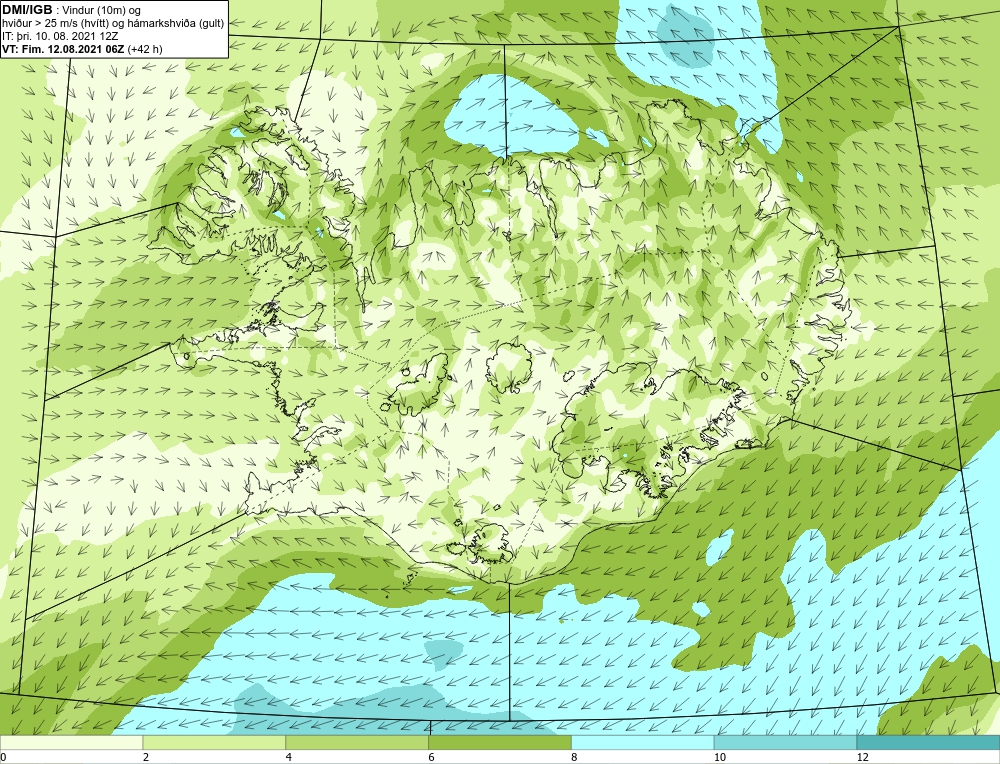Click the 'hviður > 25 m/s' description line

(113, 23)
